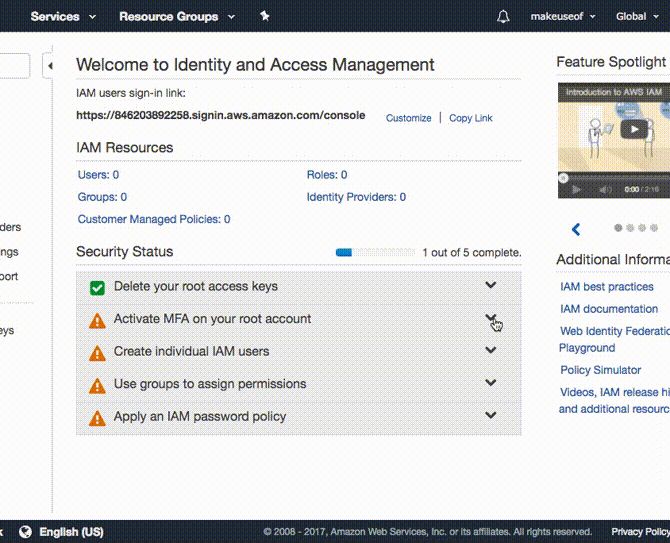Click the warning icon beside Activate MFA

tap(97, 321)
